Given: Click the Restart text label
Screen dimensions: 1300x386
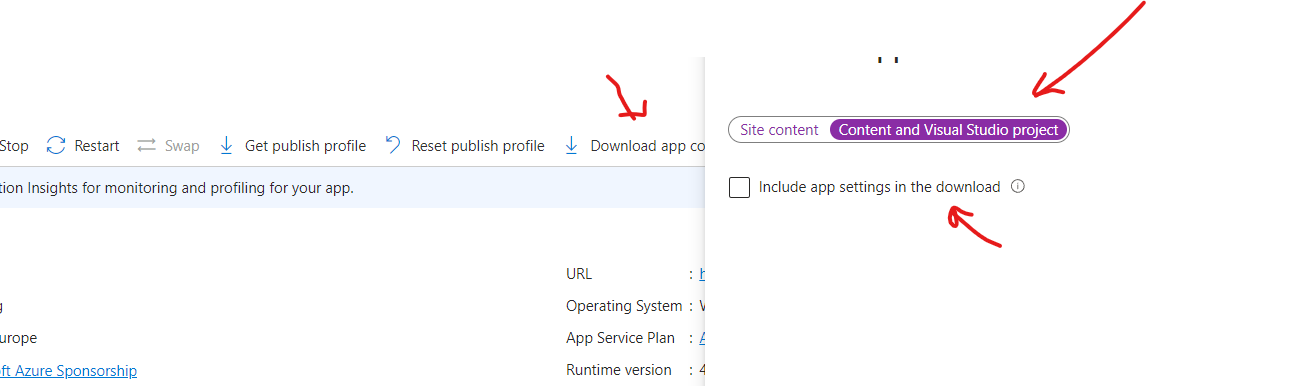Looking at the screenshot, I should pos(97,146).
